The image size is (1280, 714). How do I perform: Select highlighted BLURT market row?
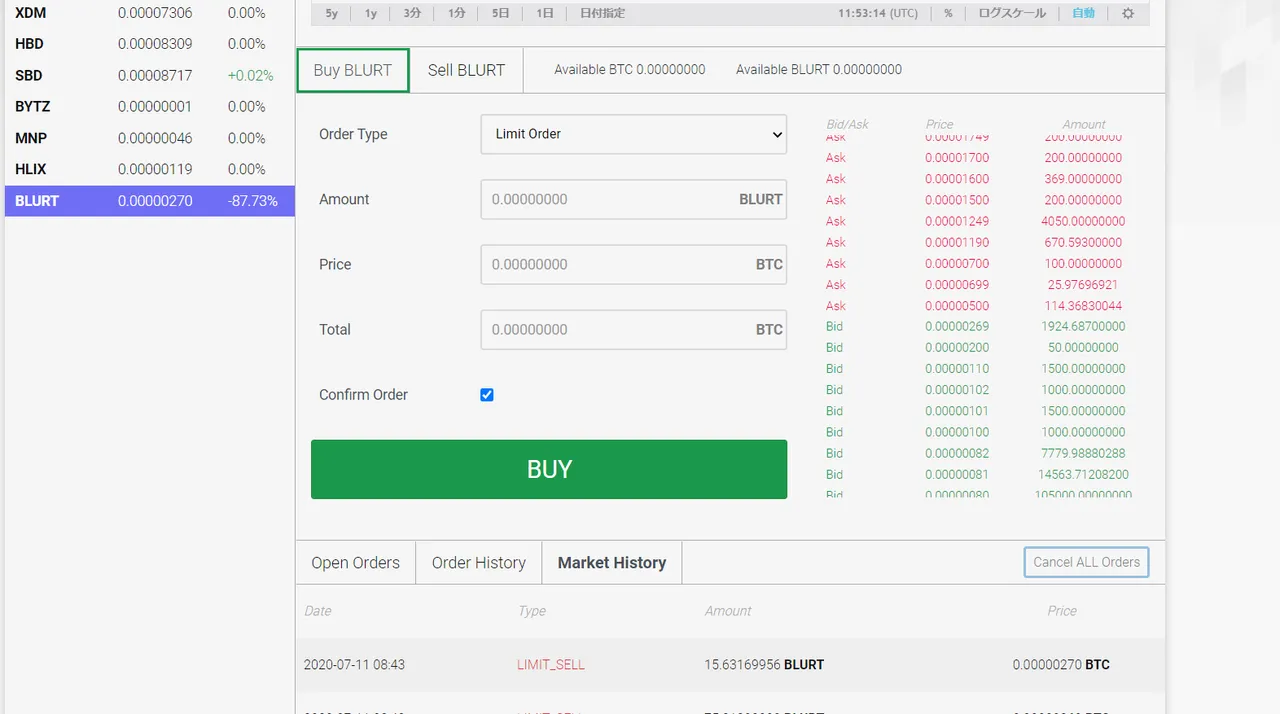(150, 201)
